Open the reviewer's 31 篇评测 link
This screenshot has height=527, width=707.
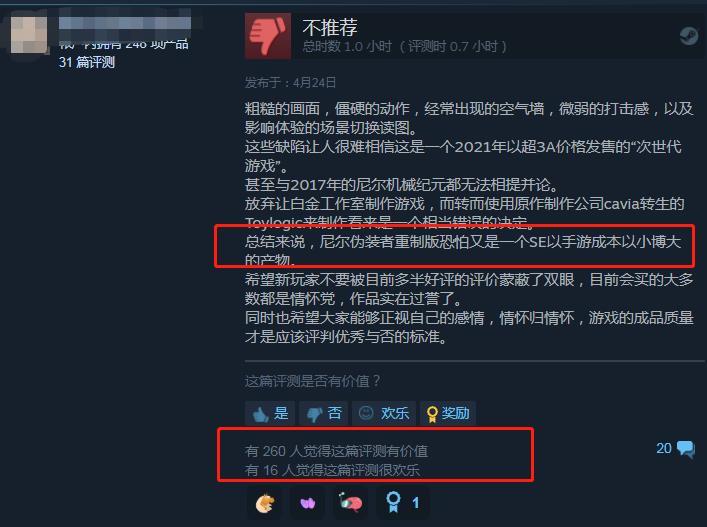87,62
